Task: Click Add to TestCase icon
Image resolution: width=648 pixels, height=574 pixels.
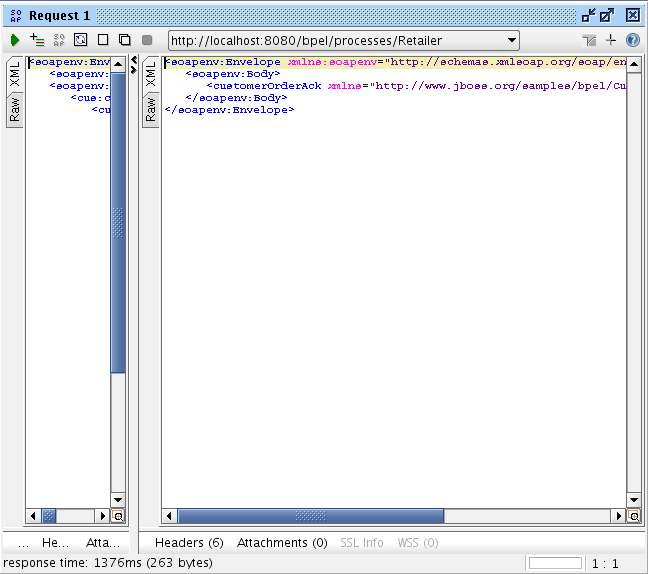Action: point(37,40)
